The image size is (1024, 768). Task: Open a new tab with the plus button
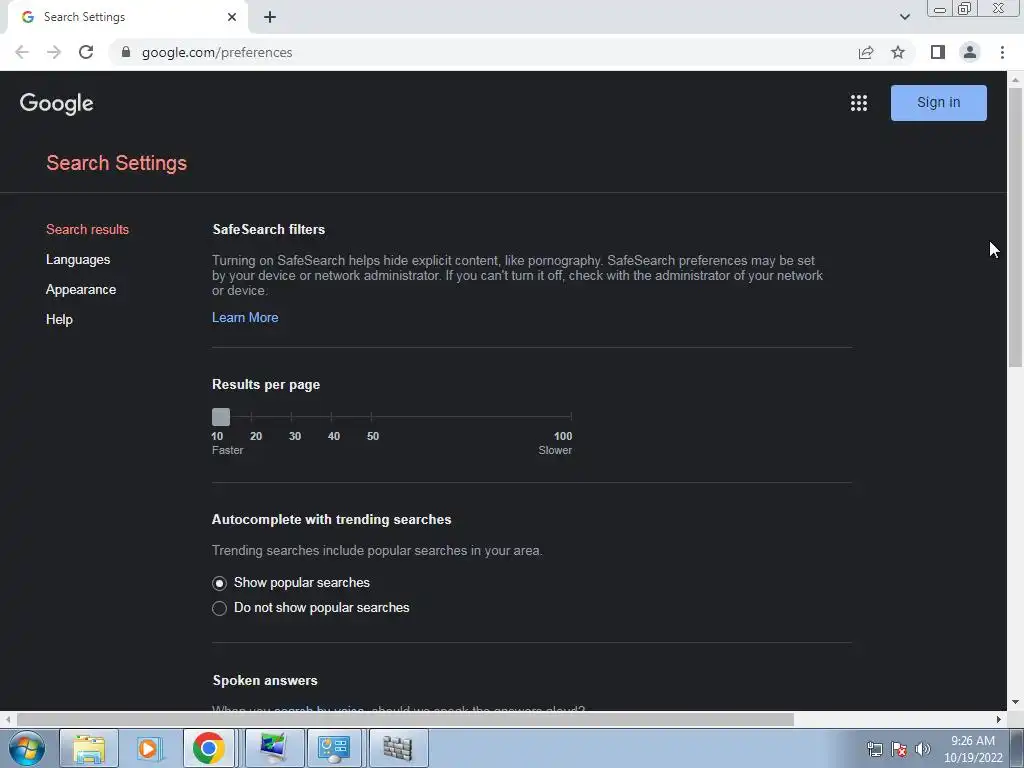pos(270,17)
